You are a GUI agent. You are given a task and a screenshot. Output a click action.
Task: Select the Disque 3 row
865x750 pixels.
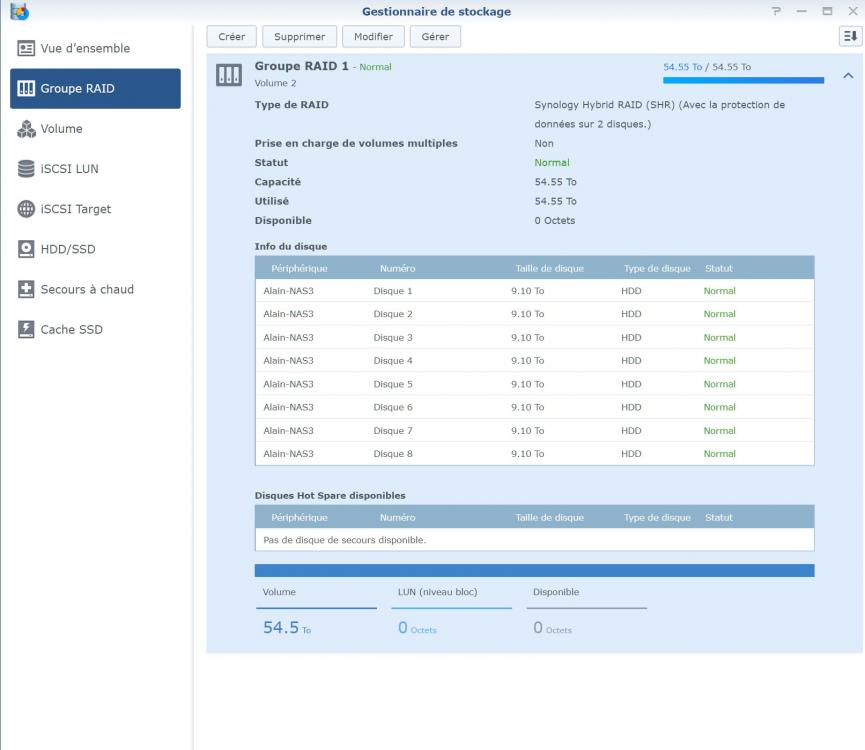[534, 338]
